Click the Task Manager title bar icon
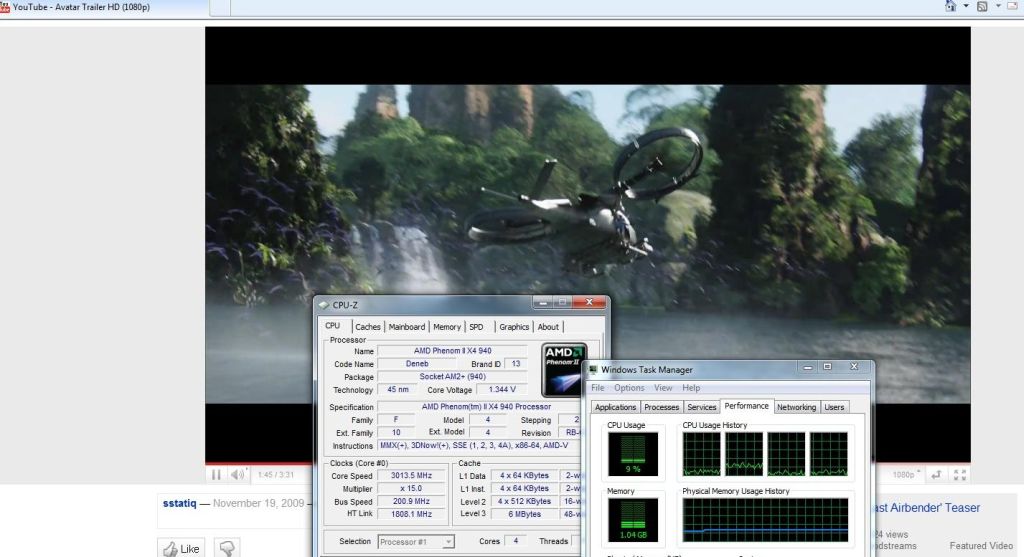 (593, 370)
